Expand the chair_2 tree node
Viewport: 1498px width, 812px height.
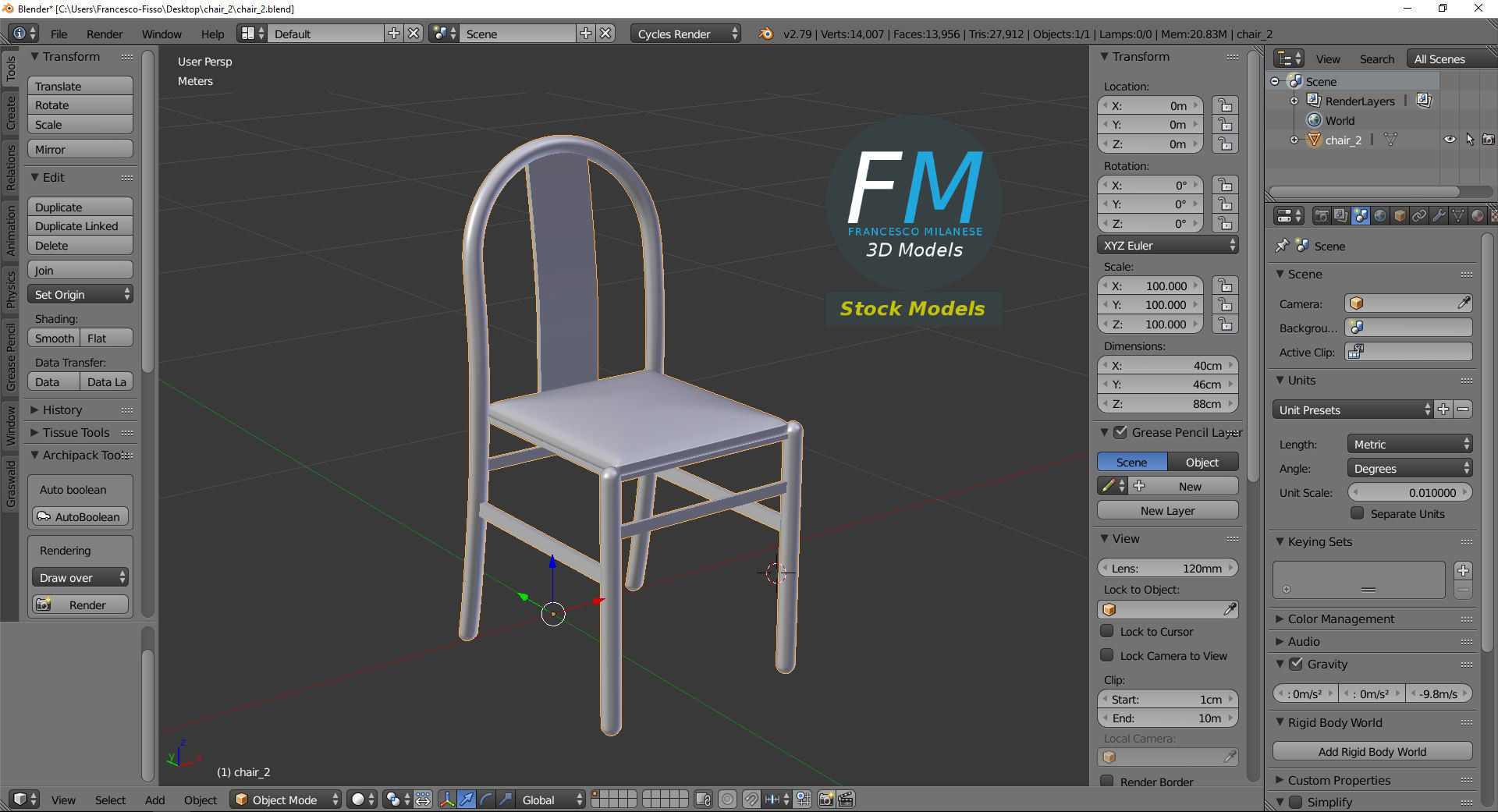click(1294, 140)
